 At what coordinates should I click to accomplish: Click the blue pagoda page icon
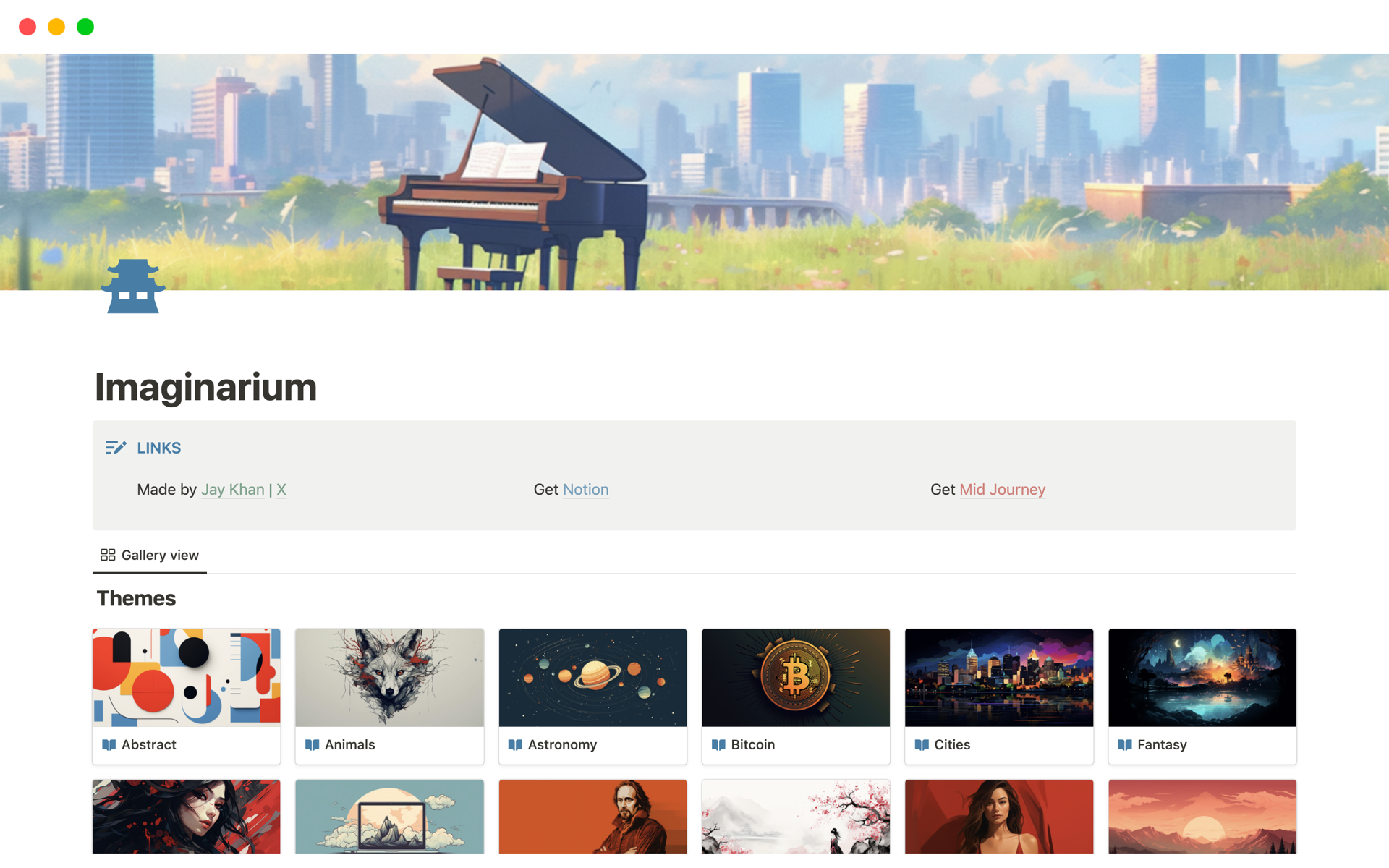point(132,286)
